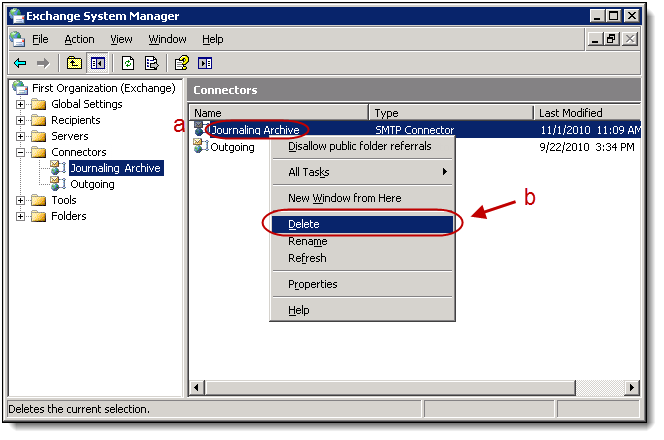Expand the Folders node

20,216
